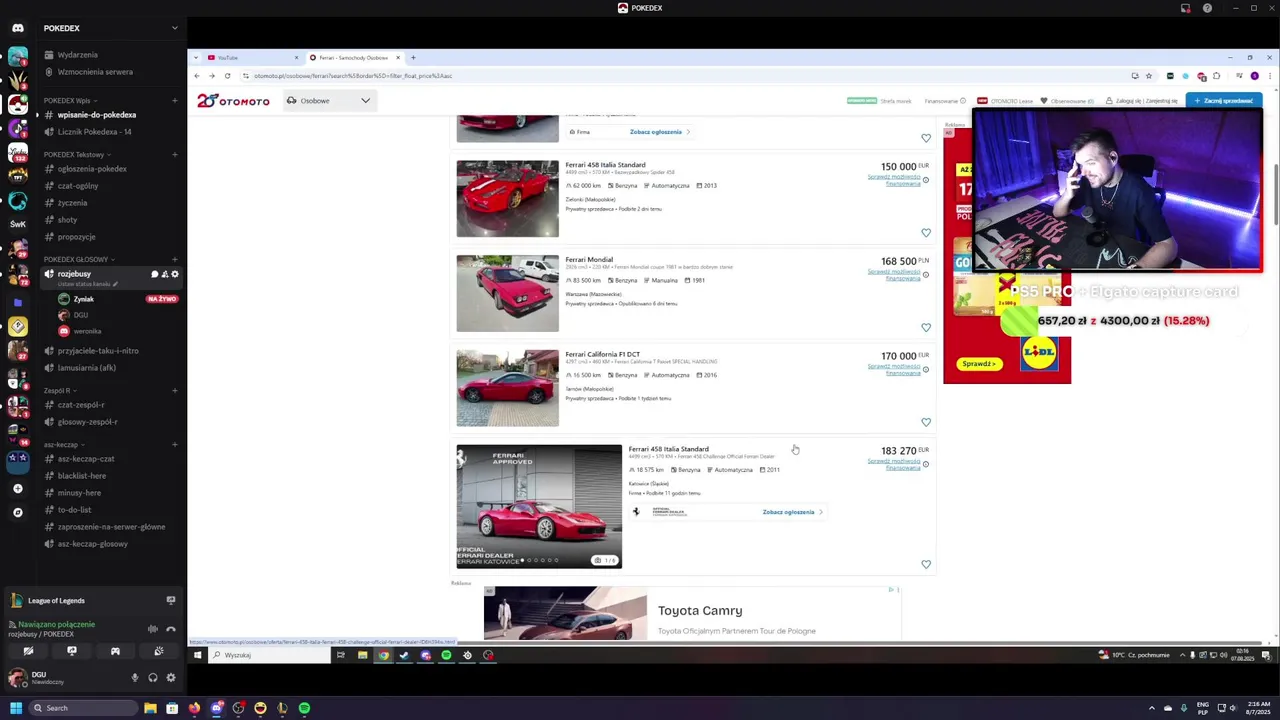Screen dimensions: 1280x720
Task: Invite people to rozjebusy channel
Action: (165, 274)
